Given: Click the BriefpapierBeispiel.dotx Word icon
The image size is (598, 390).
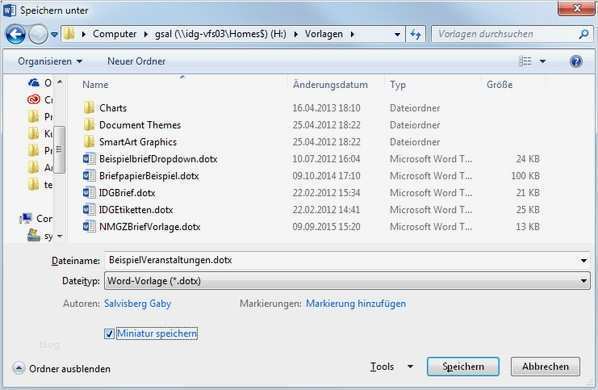Looking at the screenshot, I should [89, 176].
